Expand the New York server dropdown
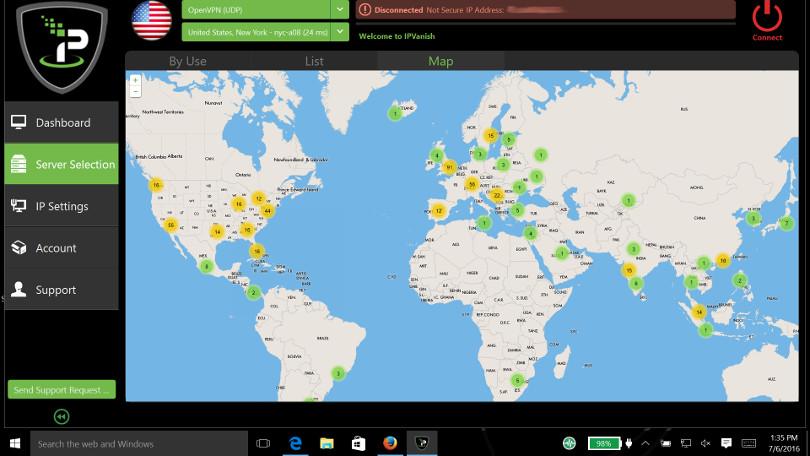Viewport: 810px width, 456px height. tap(340, 32)
